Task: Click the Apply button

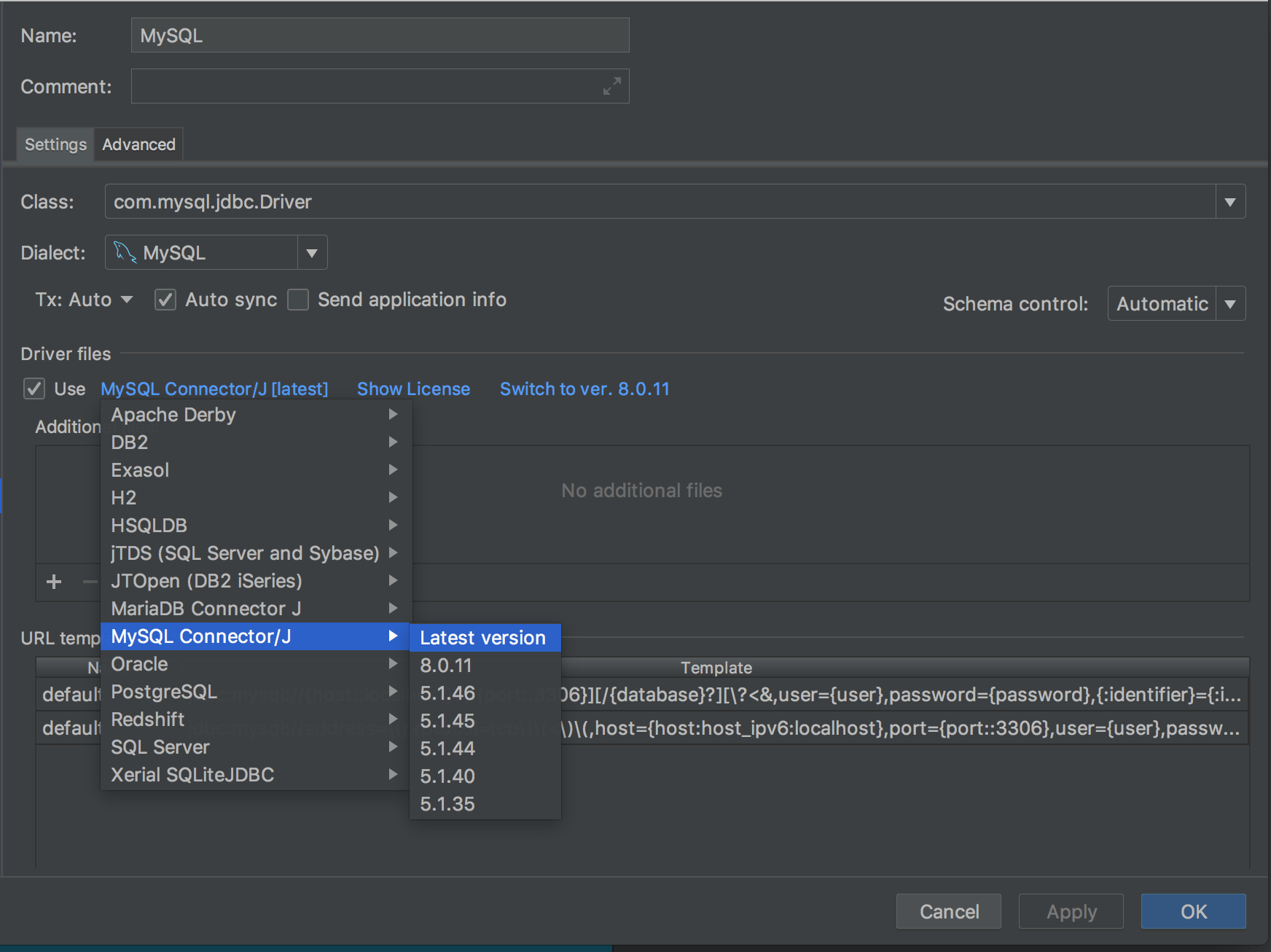Action: pyautogui.click(x=1071, y=911)
